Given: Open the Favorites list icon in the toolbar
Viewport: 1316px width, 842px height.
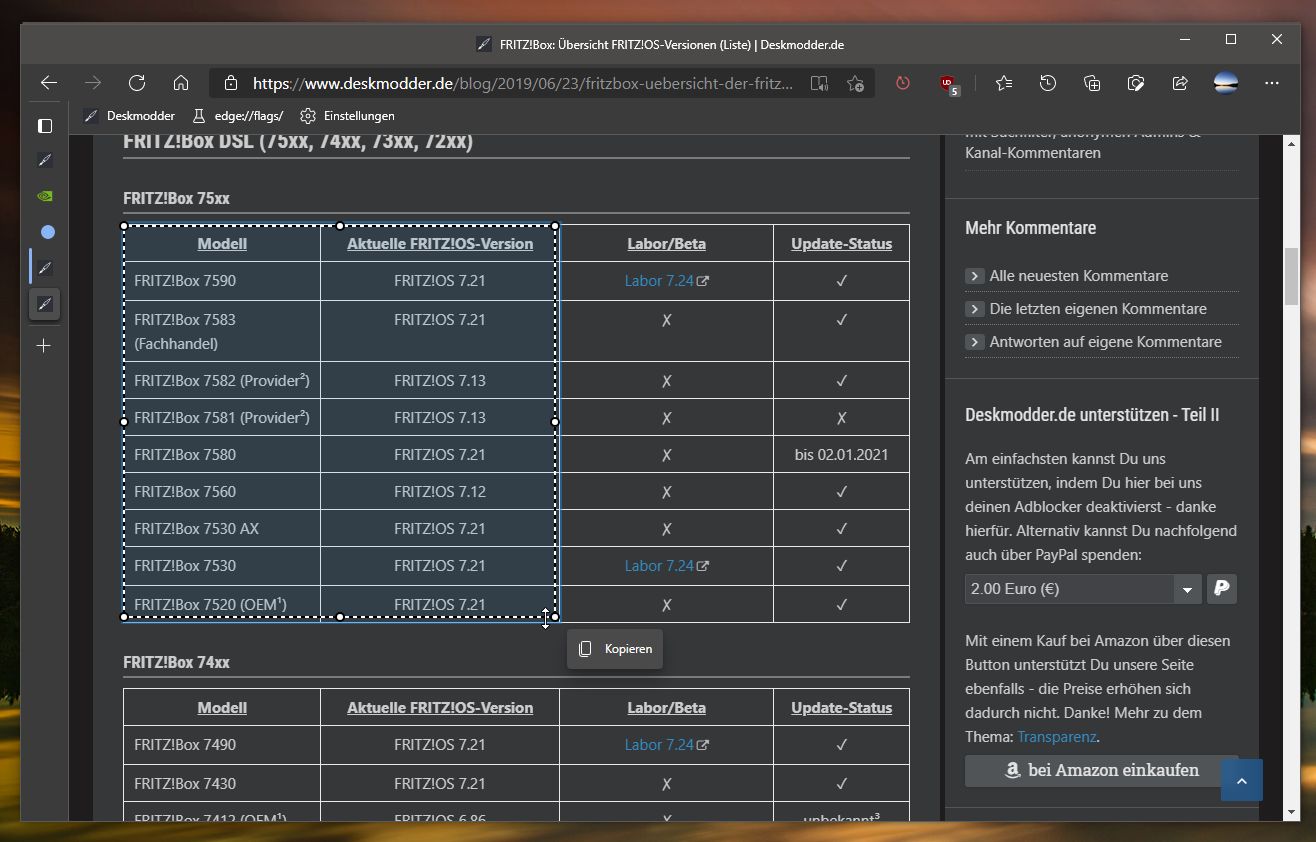Looking at the screenshot, I should click(x=1004, y=83).
